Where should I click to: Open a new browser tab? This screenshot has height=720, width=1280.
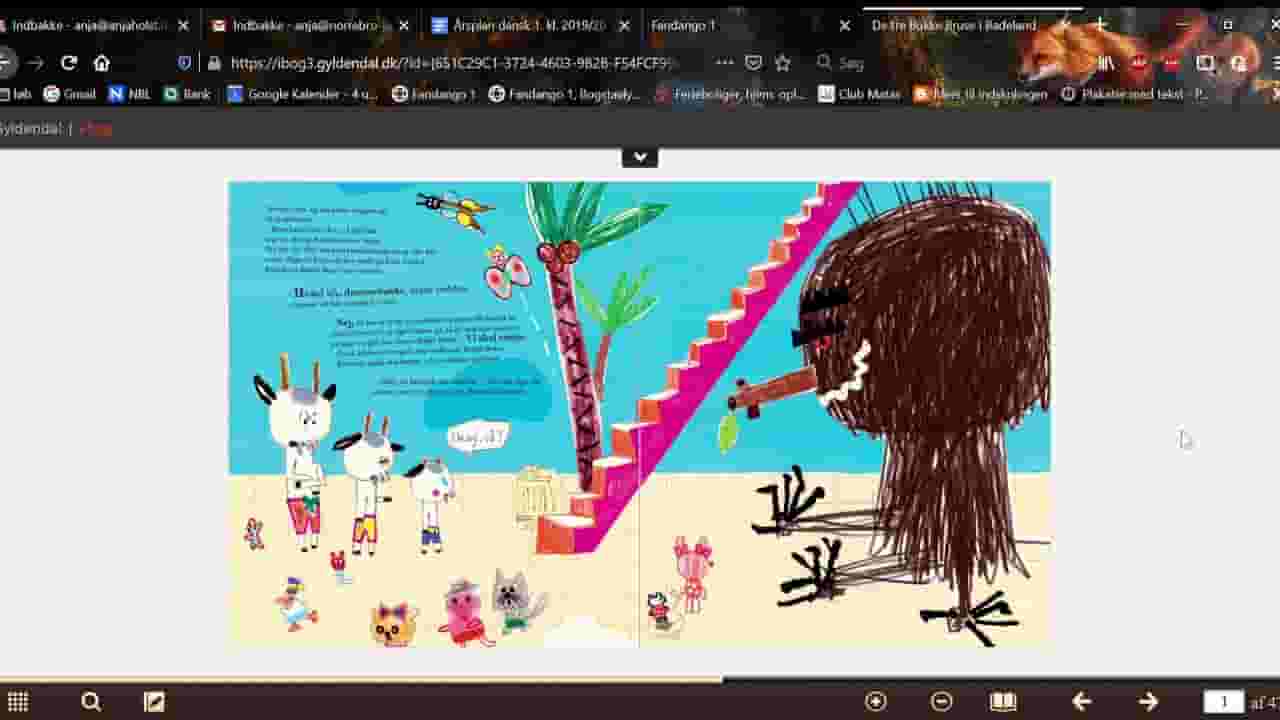[1101, 25]
